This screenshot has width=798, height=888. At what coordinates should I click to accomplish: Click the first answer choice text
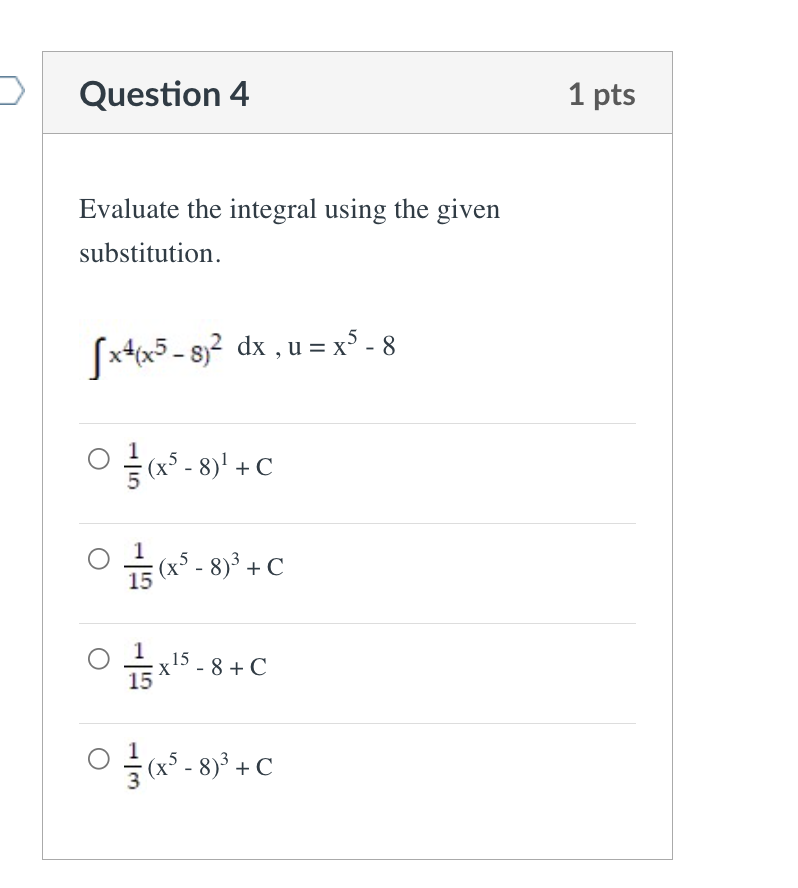coord(190,464)
